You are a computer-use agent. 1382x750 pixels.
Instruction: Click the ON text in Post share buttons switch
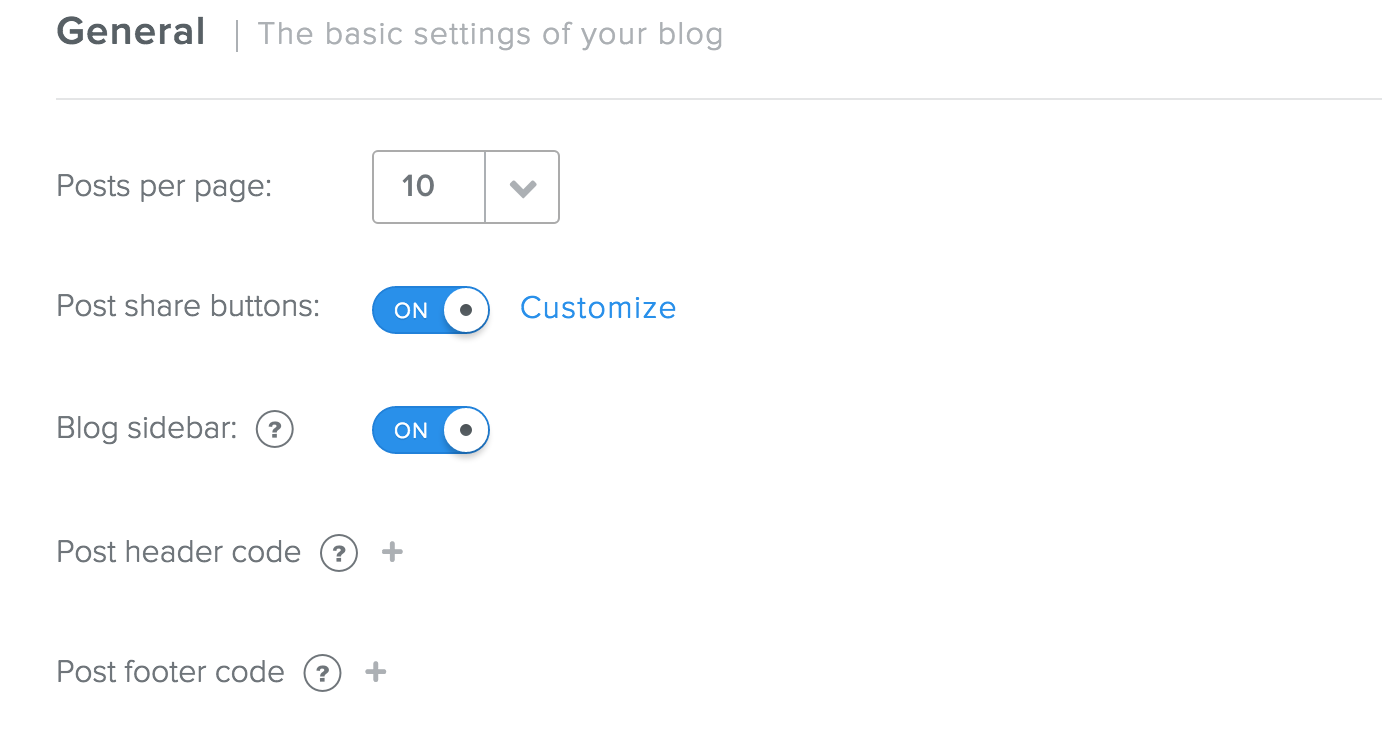tap(411, 311)
